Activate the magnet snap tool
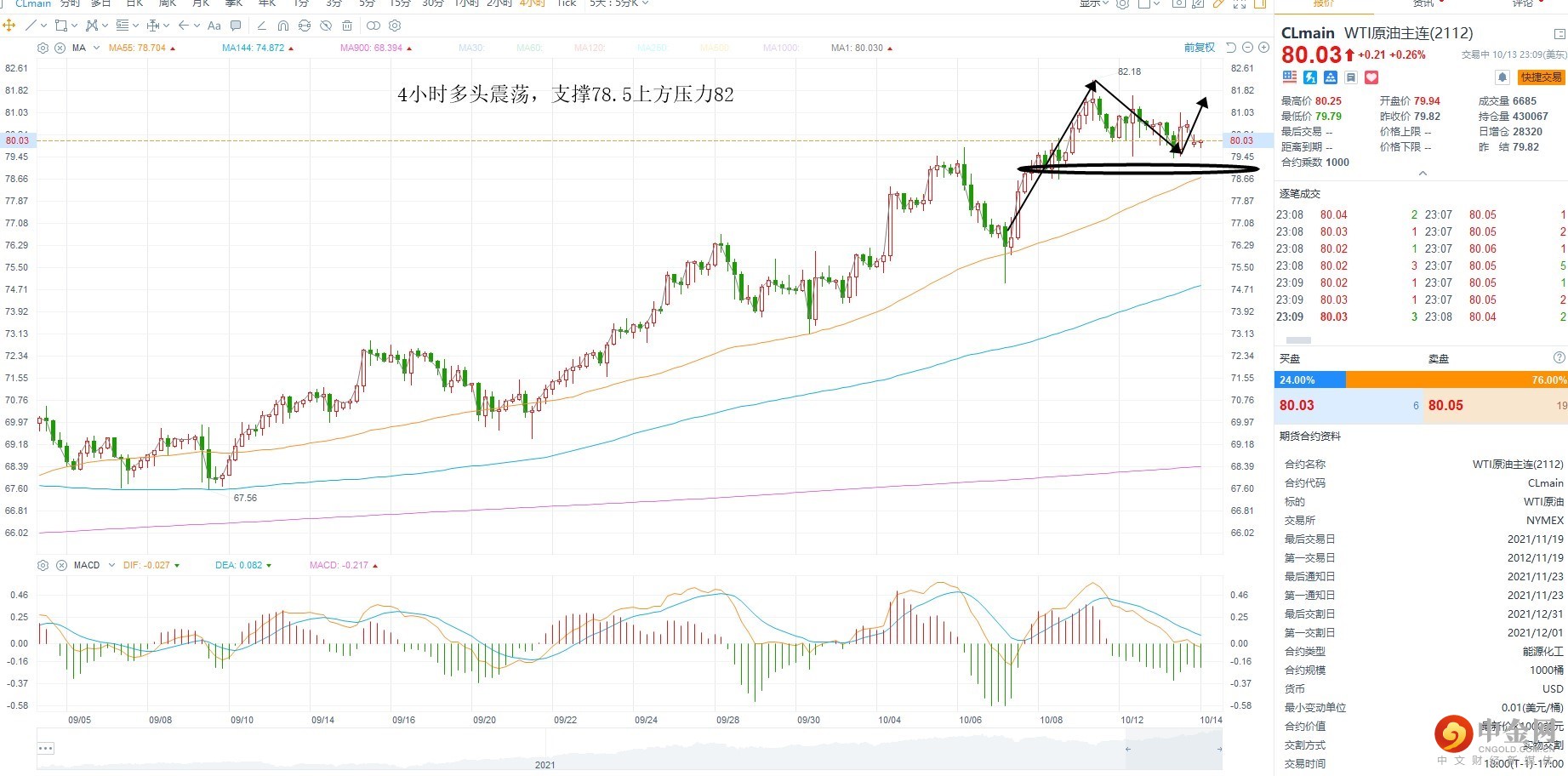This screenshot has height=776, width=1568. point(282,26)
